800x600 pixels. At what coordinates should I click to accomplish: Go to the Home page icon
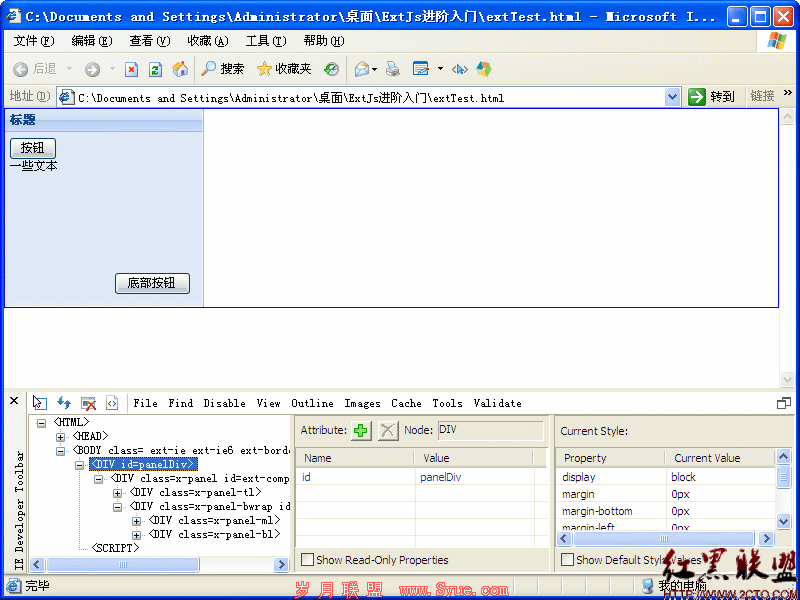point(180,69)
